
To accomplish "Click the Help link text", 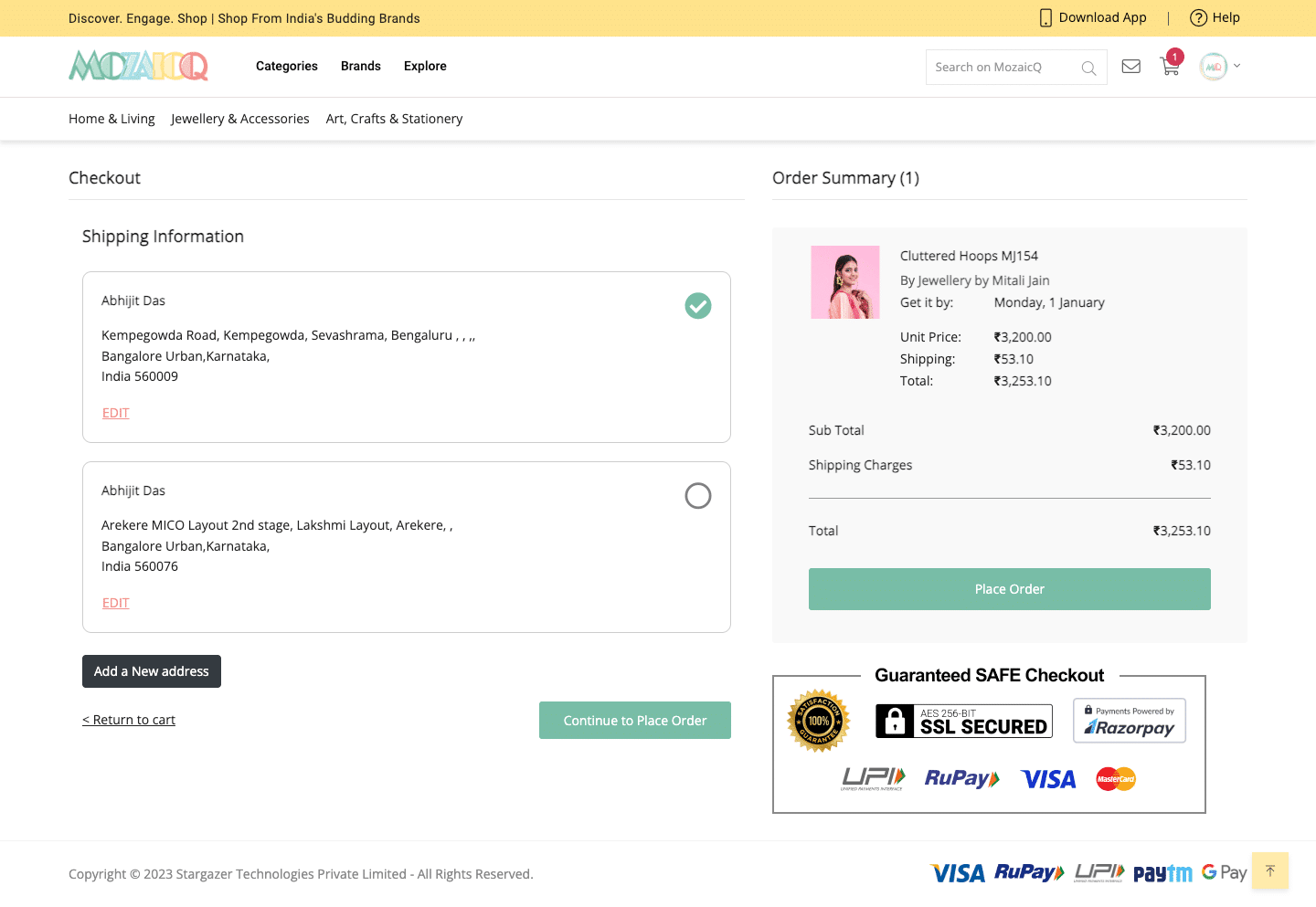I will pyautogui.click(x=1226, y=18).
